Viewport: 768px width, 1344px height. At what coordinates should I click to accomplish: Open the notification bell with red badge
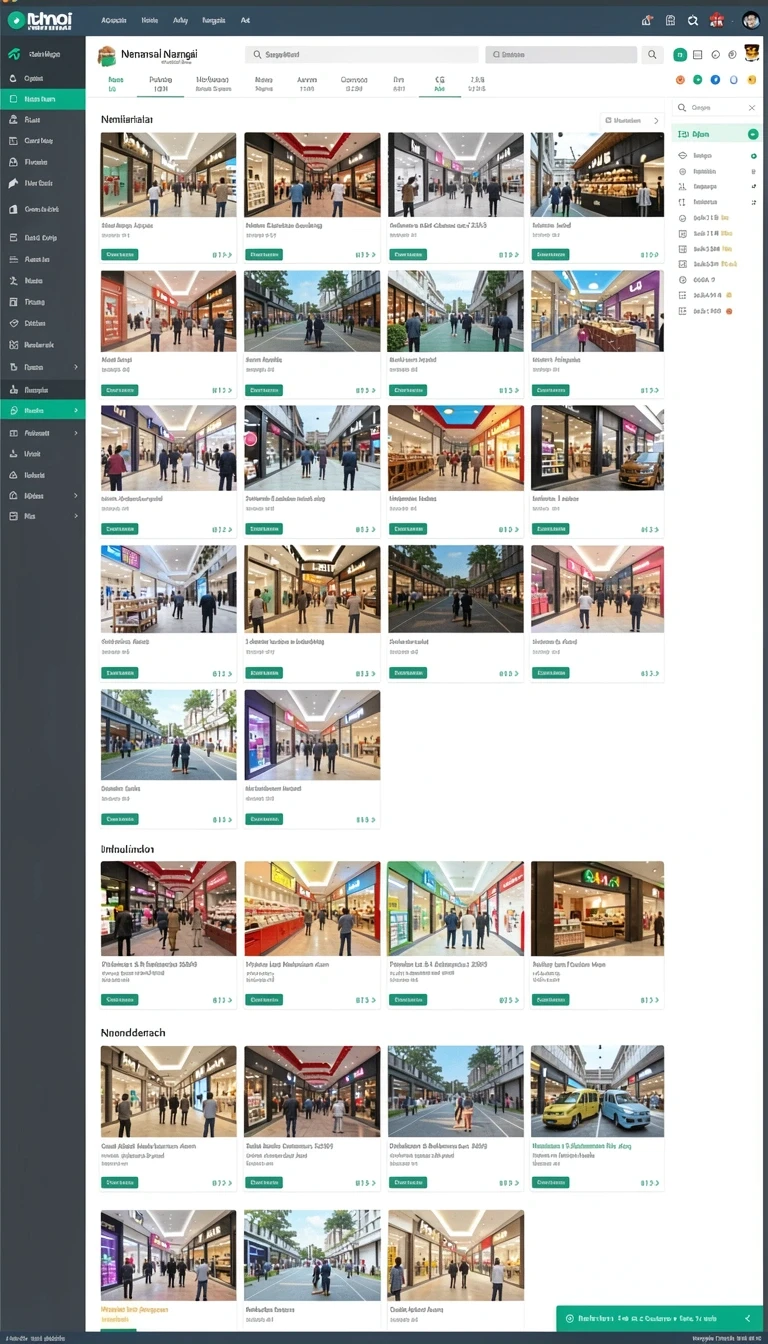647,20
